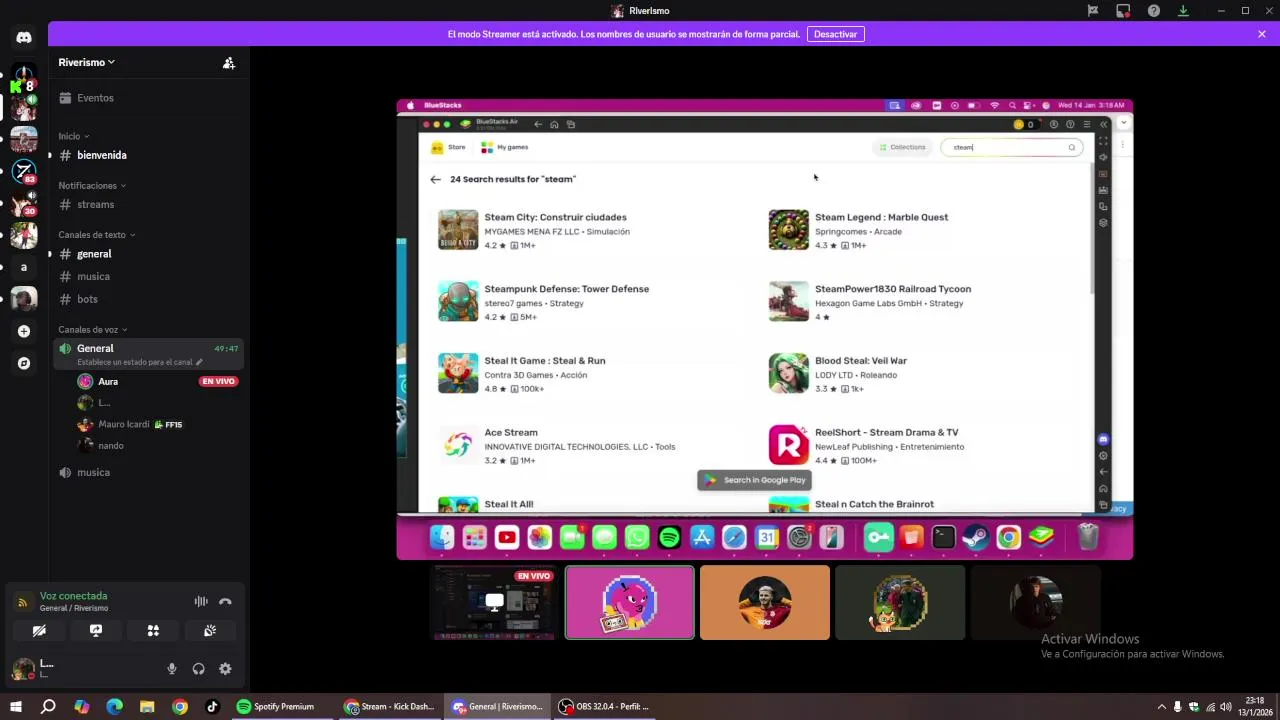Edit the channel status pencil text
Viewport: 1280px width, 720px height.
139,362
